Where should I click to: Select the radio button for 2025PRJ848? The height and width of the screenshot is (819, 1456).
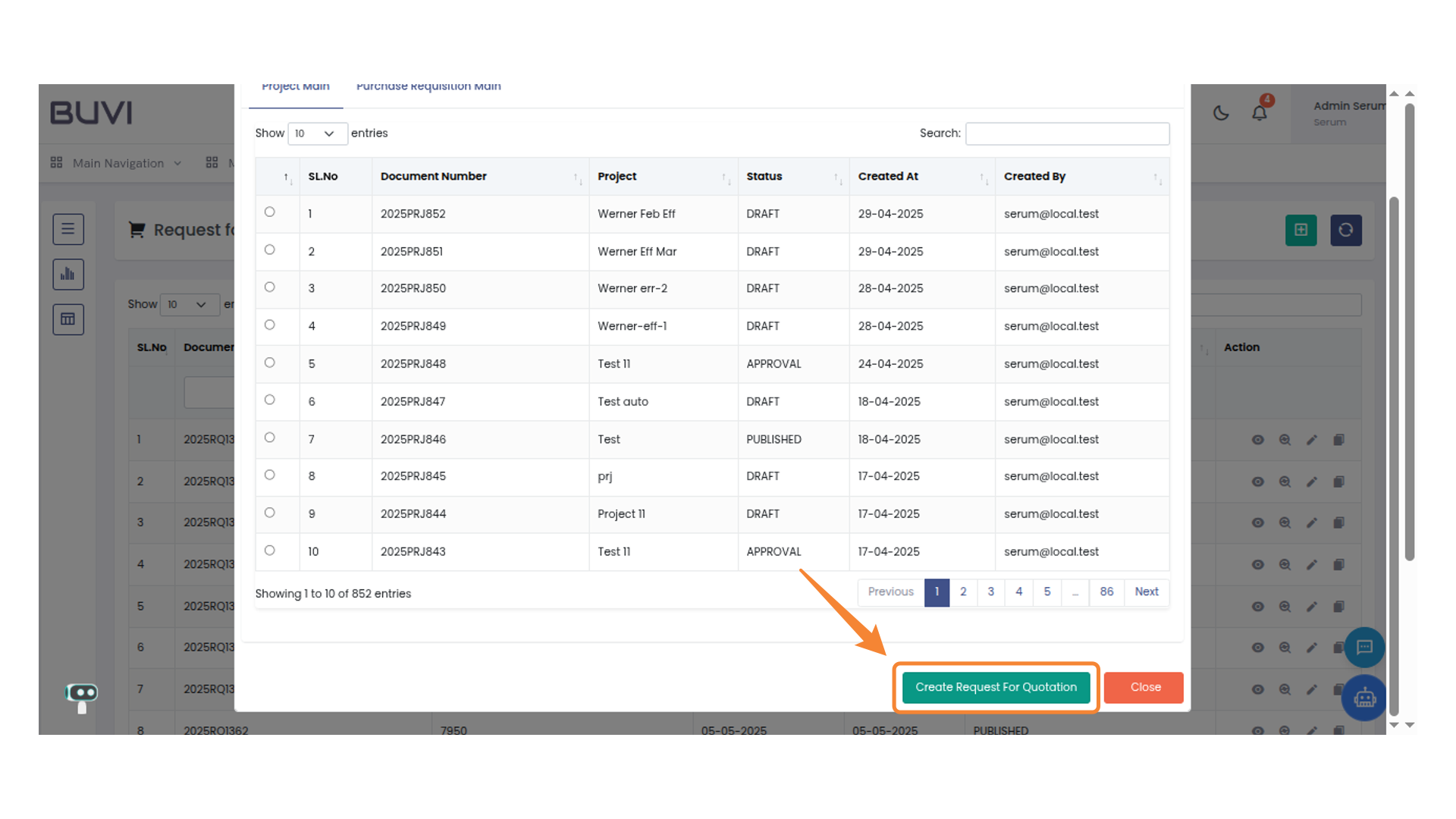[269, 362]
